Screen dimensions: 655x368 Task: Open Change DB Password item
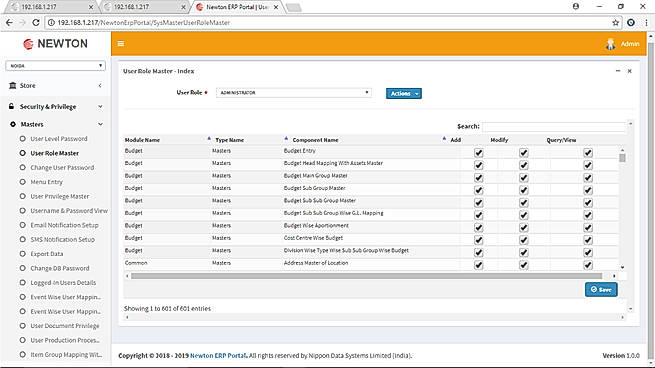pos(60,268)
